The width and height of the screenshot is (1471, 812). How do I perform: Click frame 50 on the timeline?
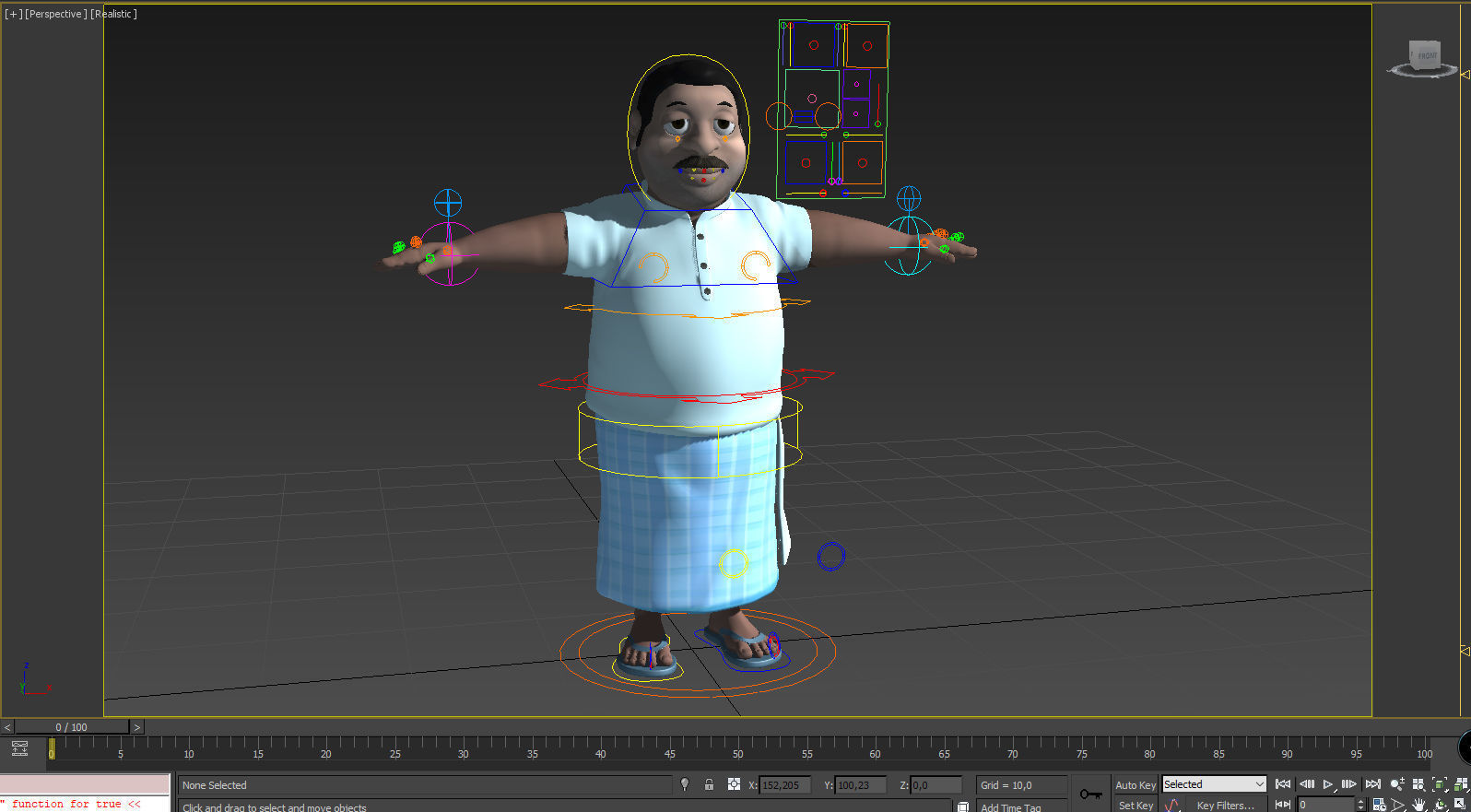coord(738,754)
